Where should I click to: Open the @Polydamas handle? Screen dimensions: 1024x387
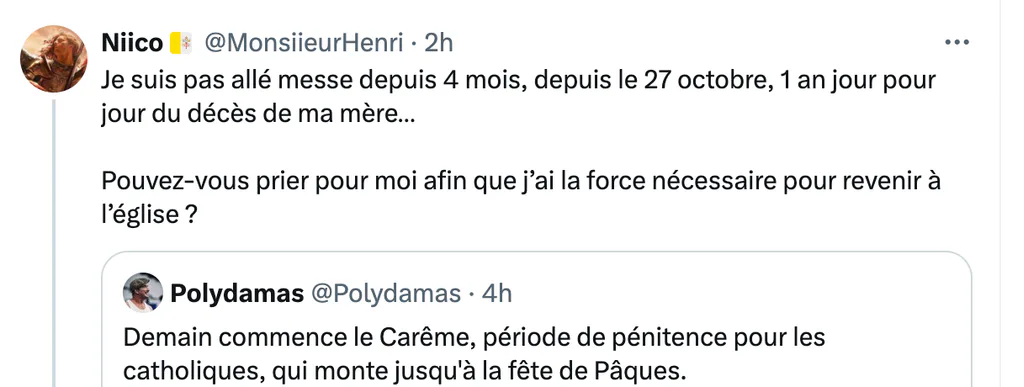point(385,294)
